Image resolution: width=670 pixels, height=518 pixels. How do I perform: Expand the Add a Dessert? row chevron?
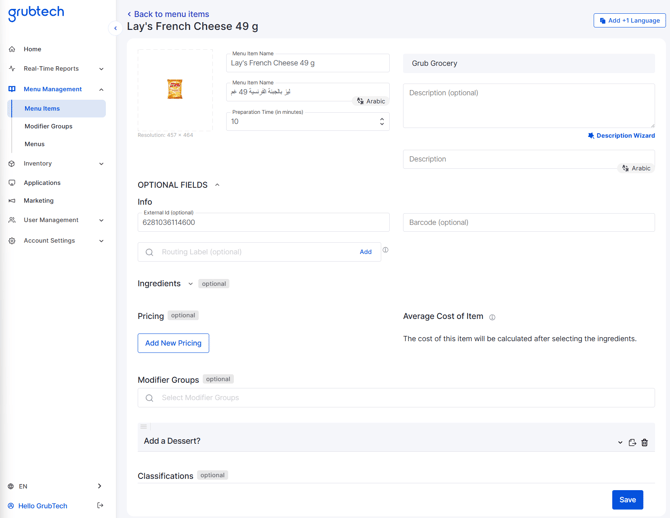pos(620,442)
